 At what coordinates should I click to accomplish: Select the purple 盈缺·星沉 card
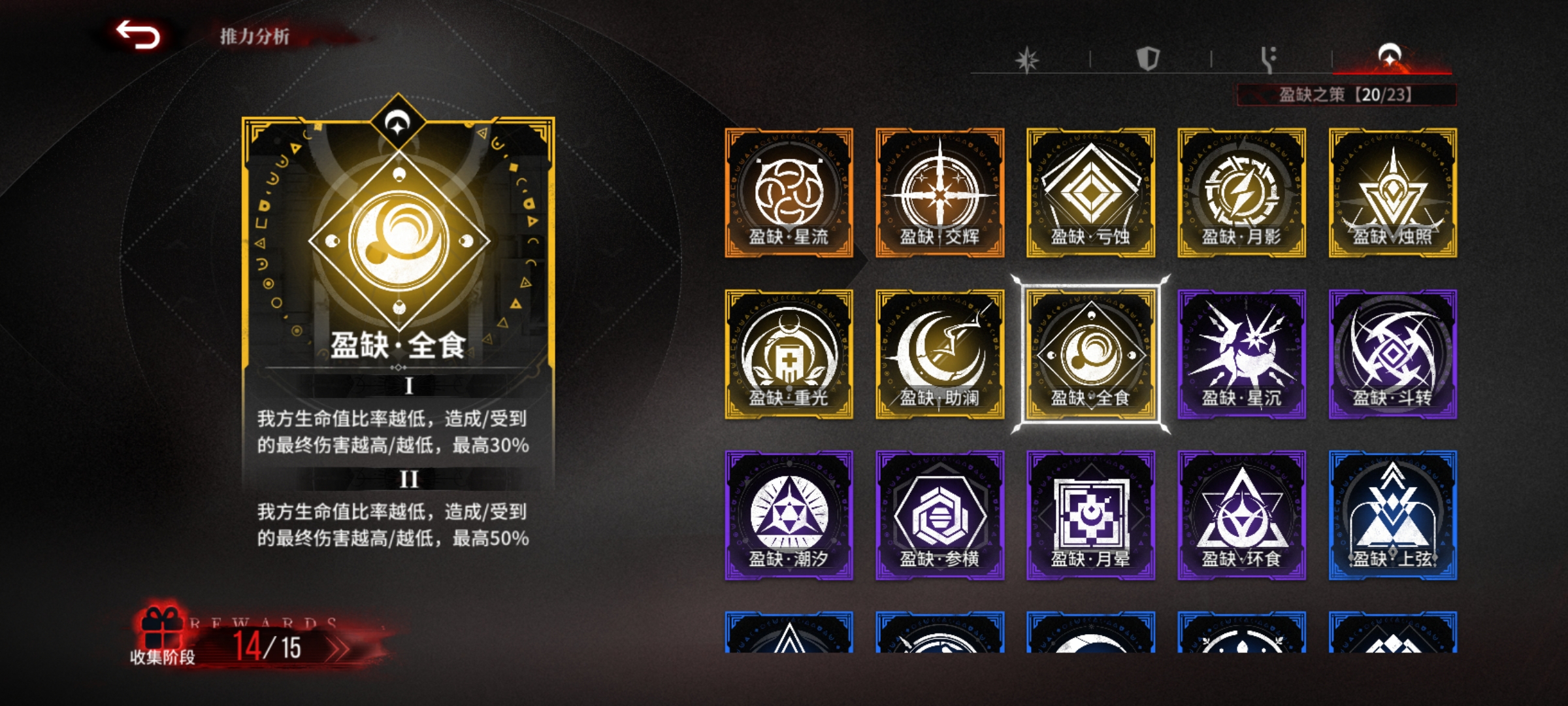1241,354
